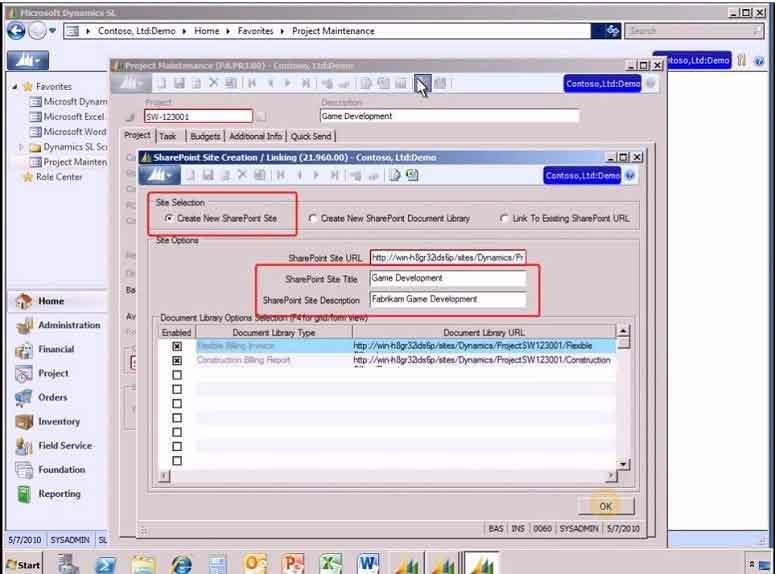Click Next record icon in SharePoint toolbar
775x574 pixels.
[316, 175]
